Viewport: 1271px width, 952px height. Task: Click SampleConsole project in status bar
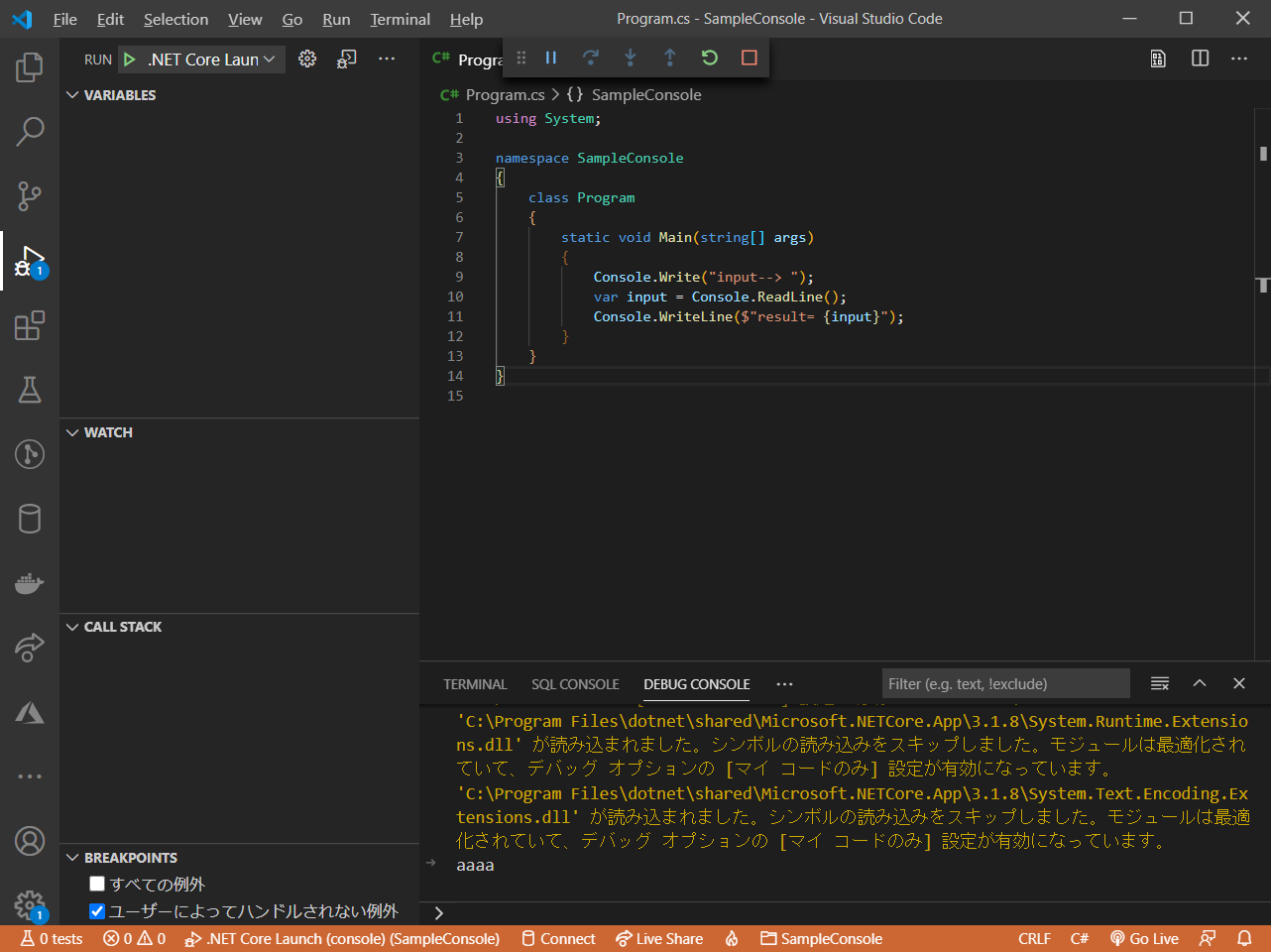tap(821, 939)
